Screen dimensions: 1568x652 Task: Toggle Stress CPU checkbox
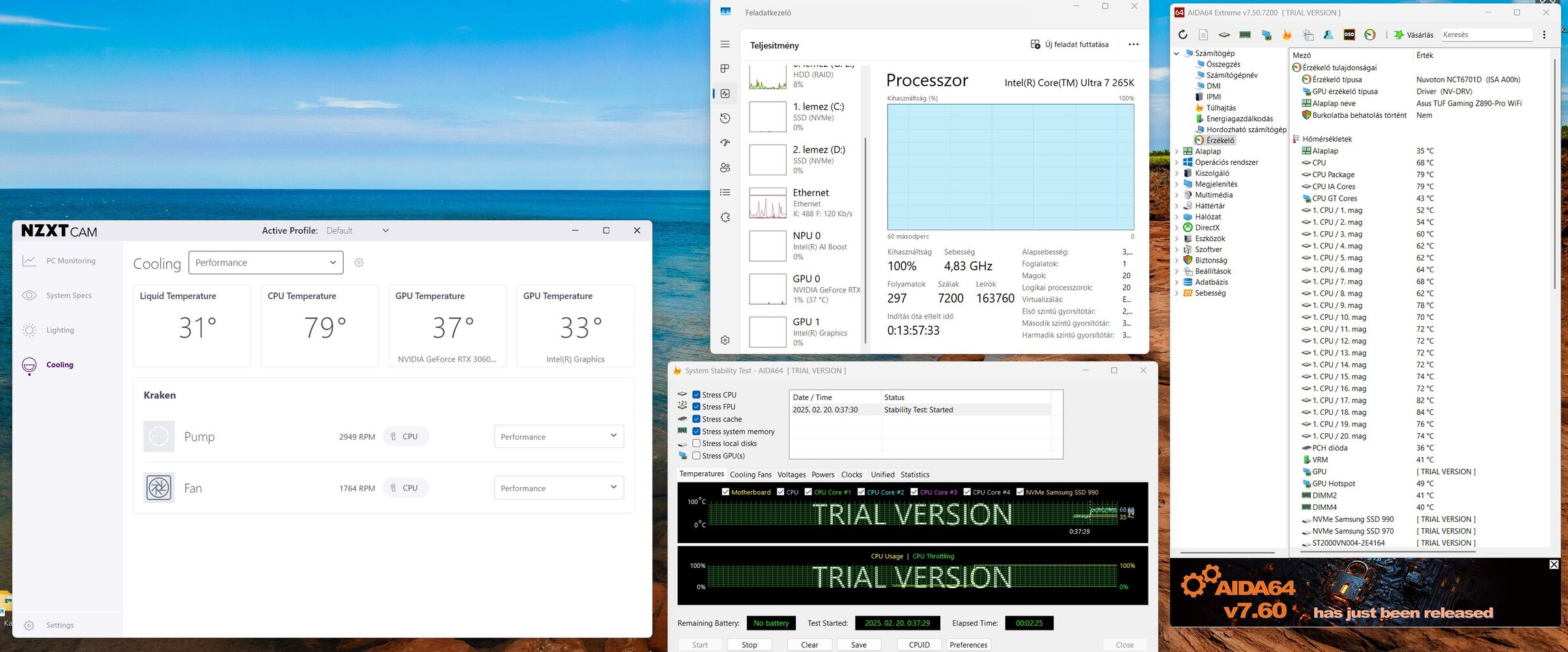pos(696,395)
